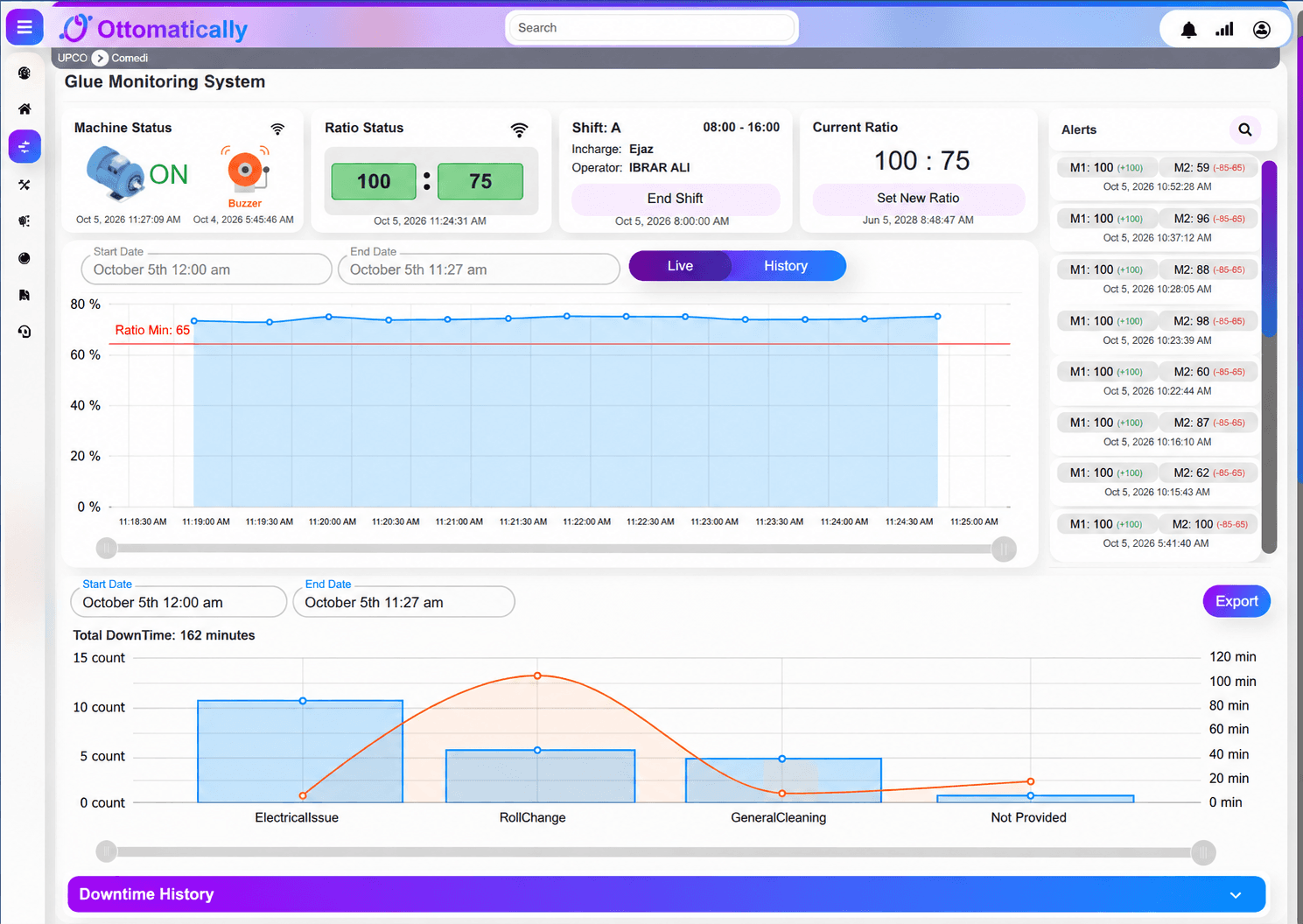
Task: Select the highlighted sliders icon in sidebar
Action: point(25,146)
